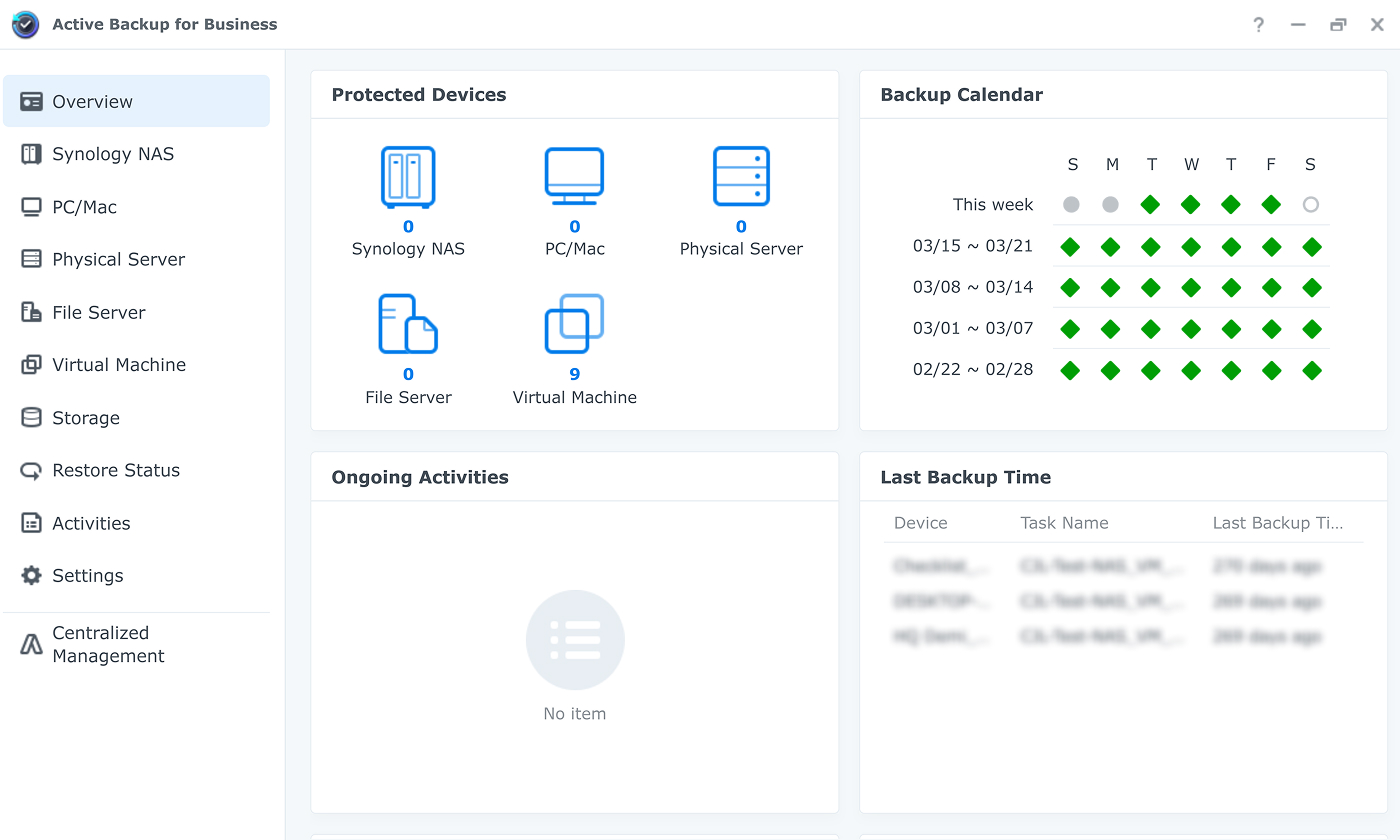Image resolution: width=1400 pixels, height=840 pixels.
Task: Open the Storage page from sidebar
Action: coord(86,418)
